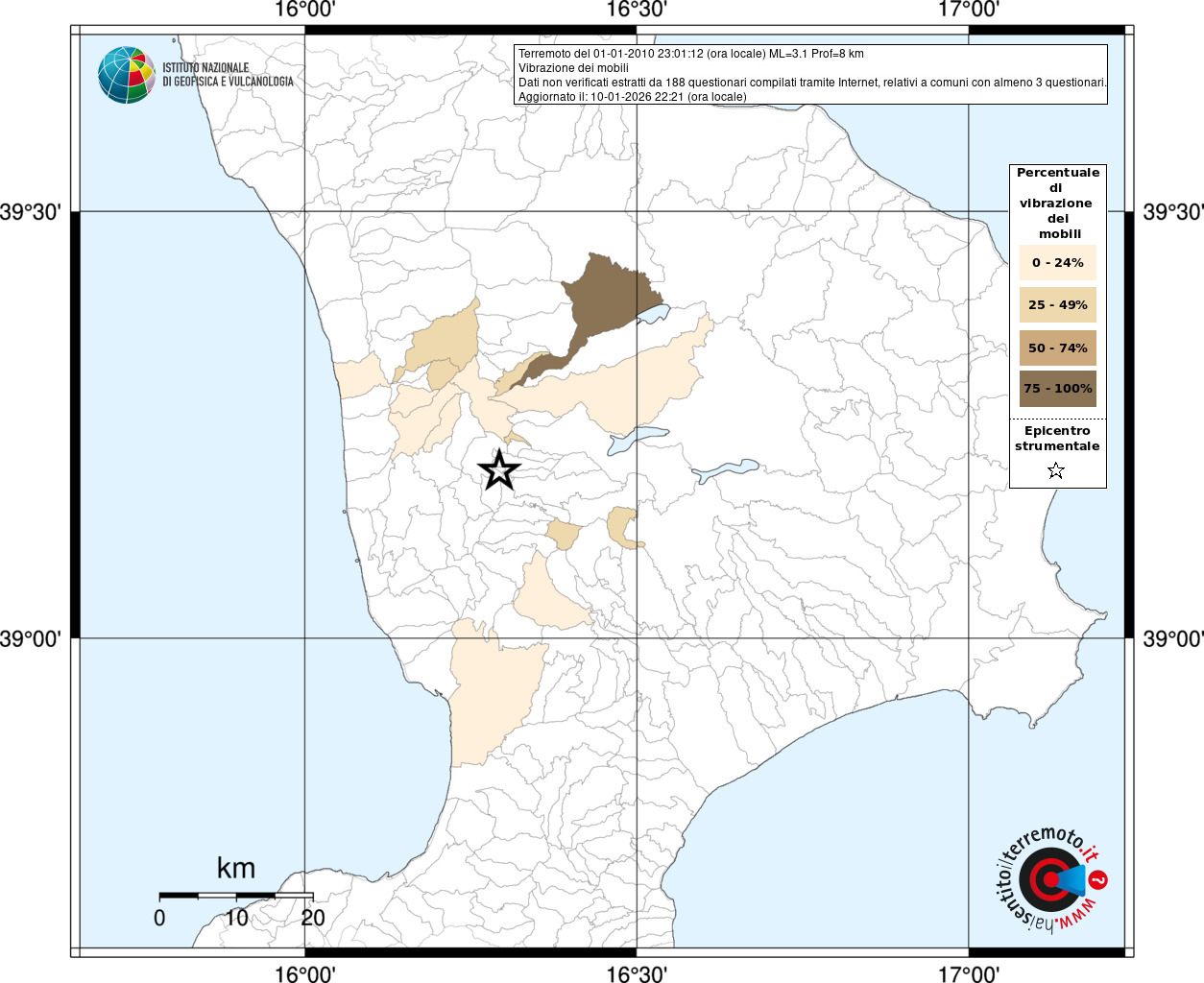Click the star symbol in the legend
The width and height of the screenshot is (1204, 983).
(x=1056, y=470)
